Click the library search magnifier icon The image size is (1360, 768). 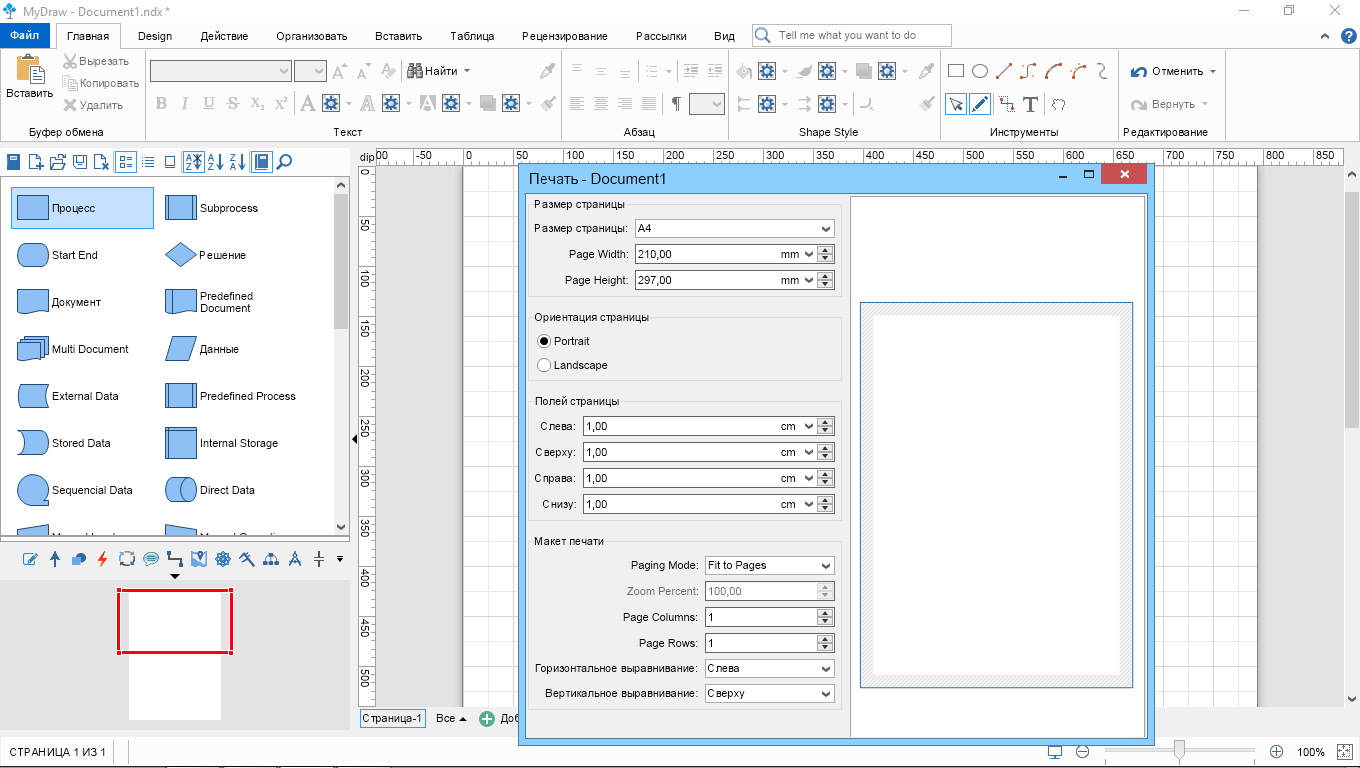coord(284,162)
